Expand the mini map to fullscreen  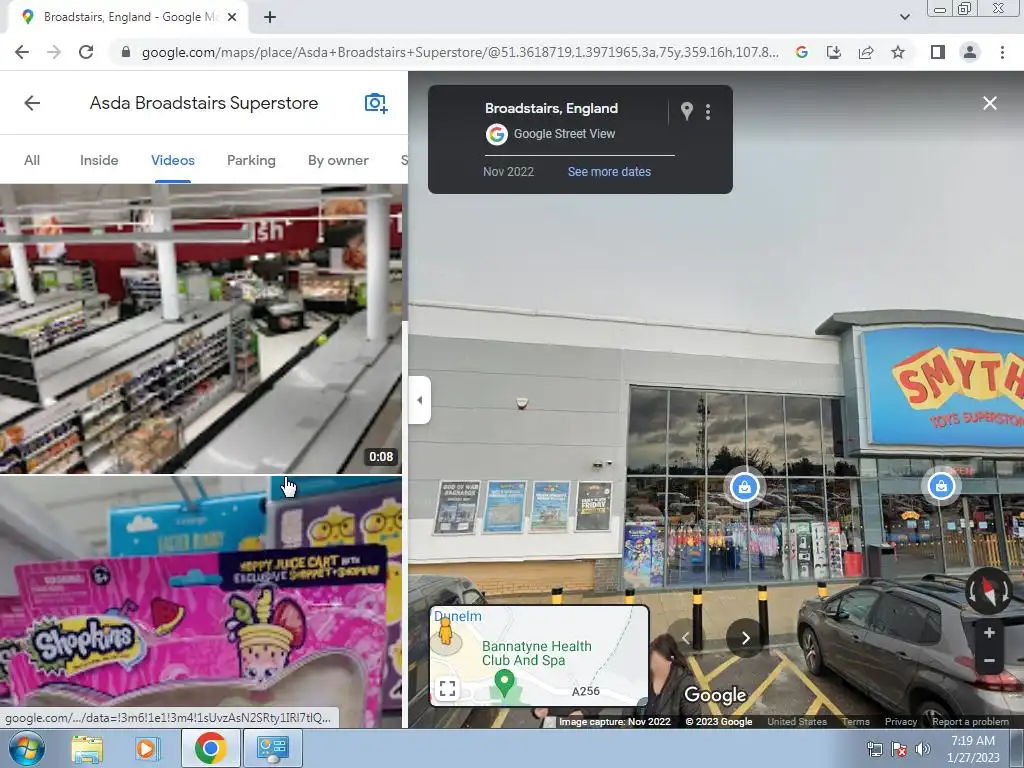(x=447, y=688)
